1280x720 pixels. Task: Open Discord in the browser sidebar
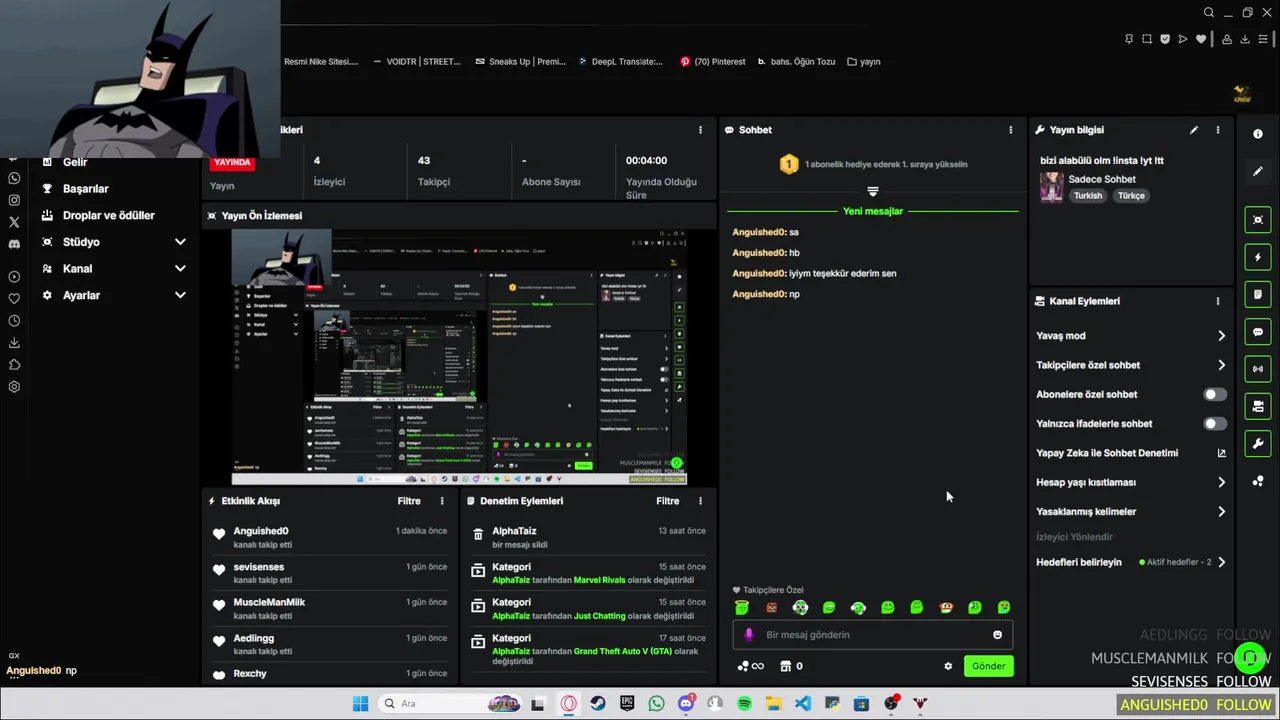pos(14,244)
